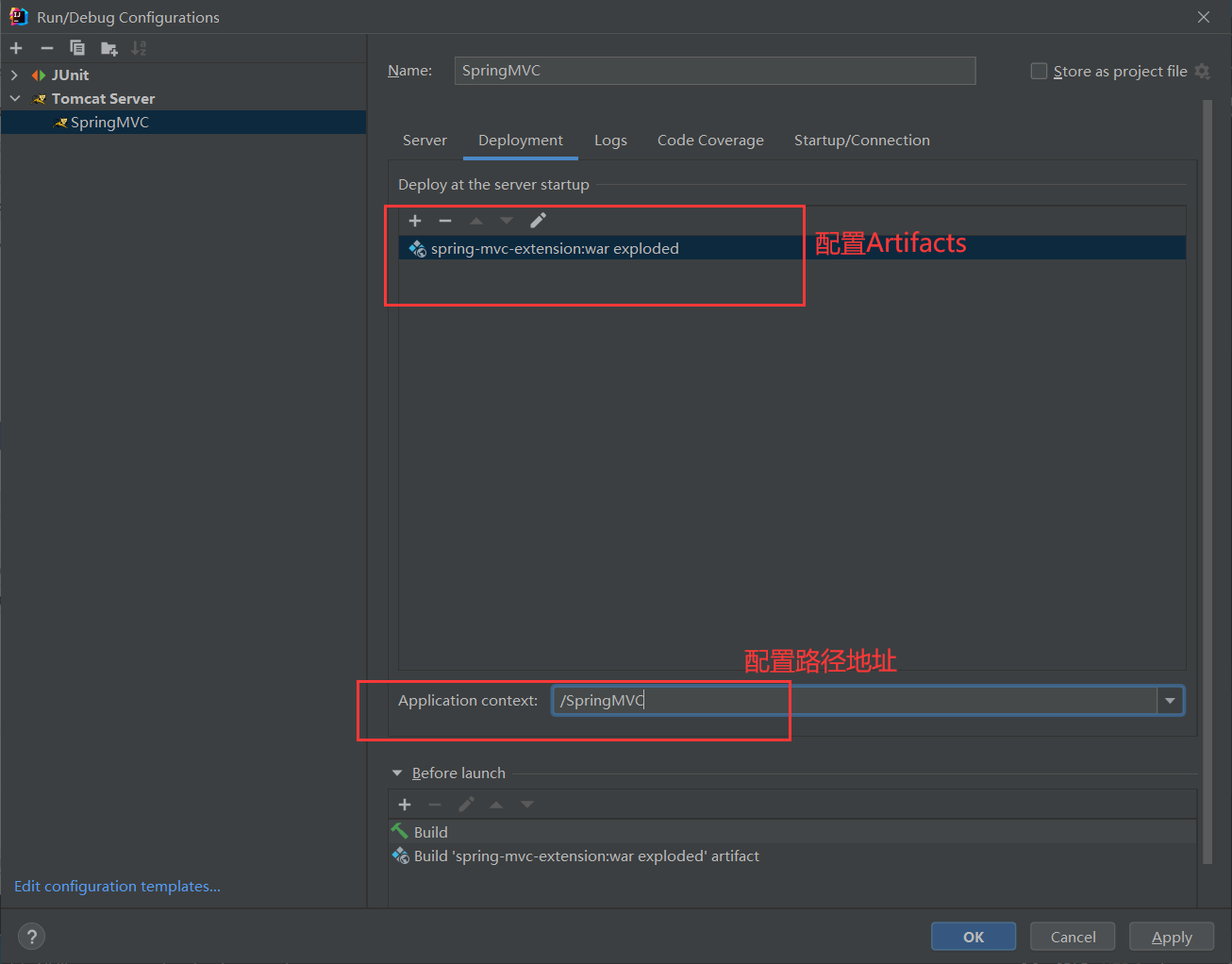Add an artifact to deploy list
The height and width of the screenshot is (964, 1232).
click(x=415, y=221)
